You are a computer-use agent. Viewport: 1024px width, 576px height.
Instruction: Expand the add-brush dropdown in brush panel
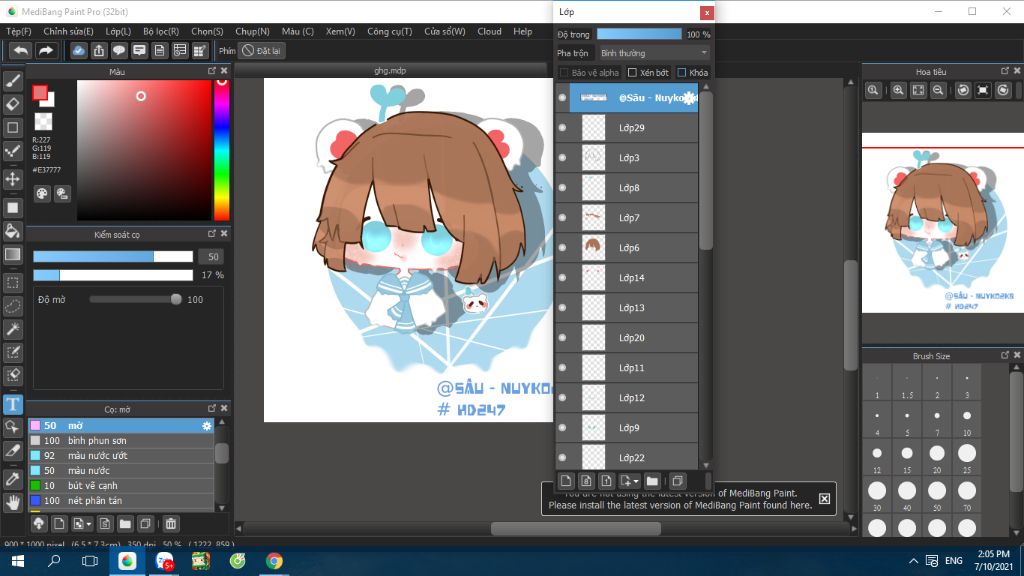(x=89, y=524)
